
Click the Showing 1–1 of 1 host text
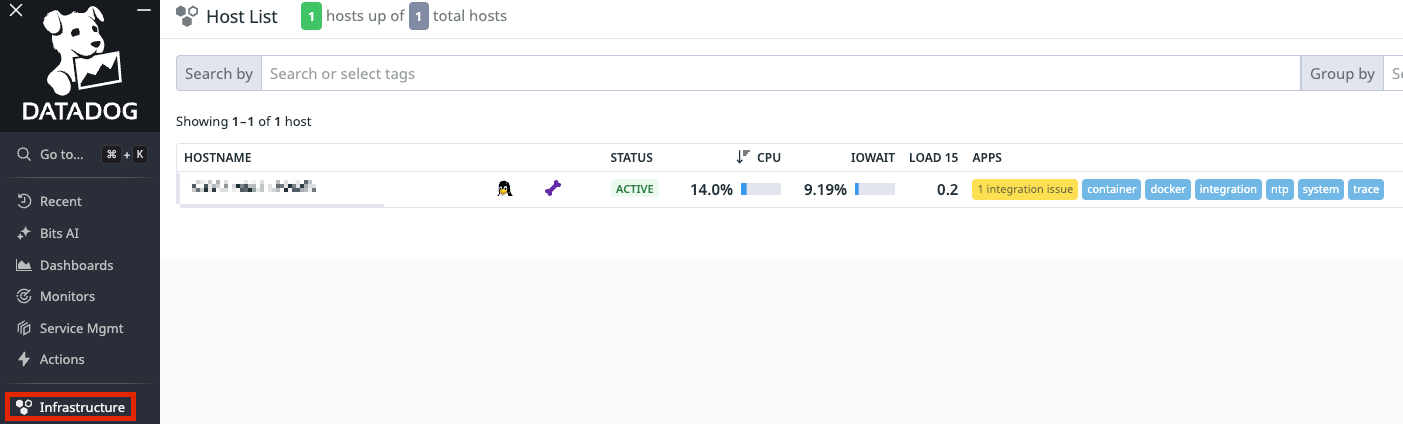pyautogui.click(x=244, y=122)
